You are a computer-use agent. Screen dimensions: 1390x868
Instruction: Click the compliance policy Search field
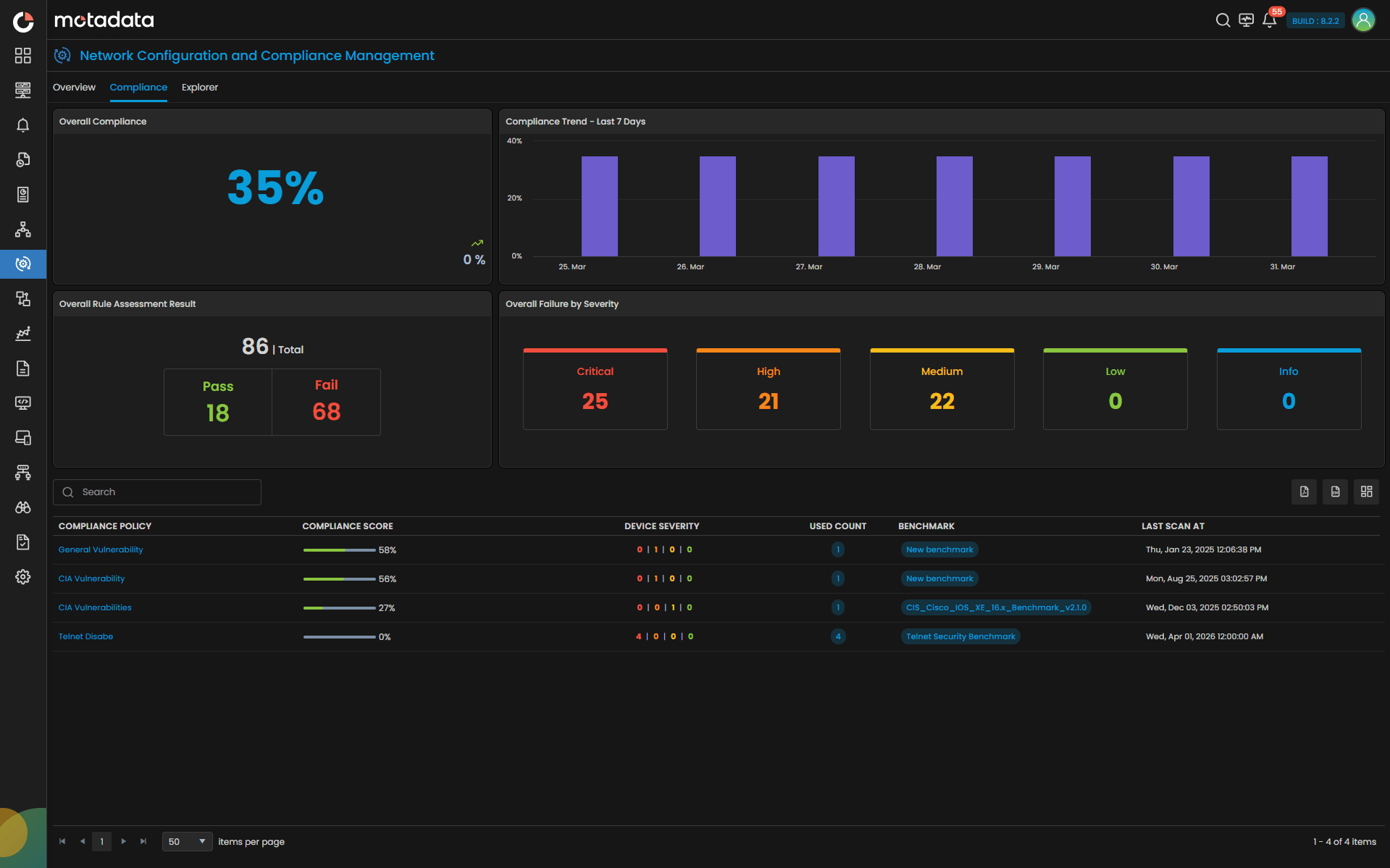pyautogui.click(x=157, y=492)
